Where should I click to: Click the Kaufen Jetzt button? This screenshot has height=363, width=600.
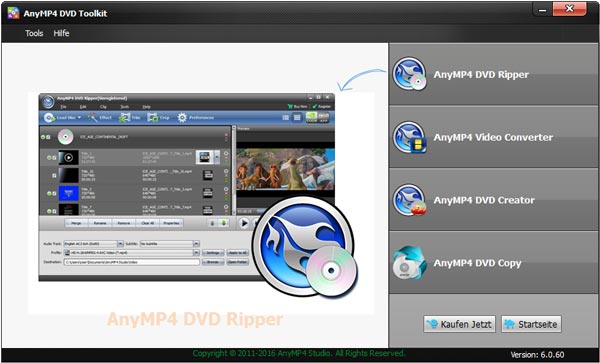point(459,324)
